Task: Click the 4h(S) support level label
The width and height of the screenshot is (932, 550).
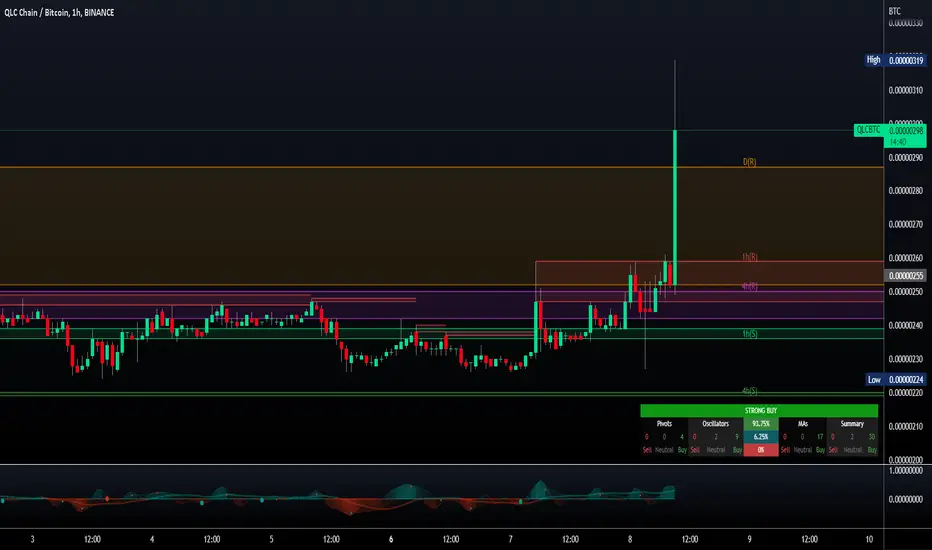Action: tap(750, 391)
